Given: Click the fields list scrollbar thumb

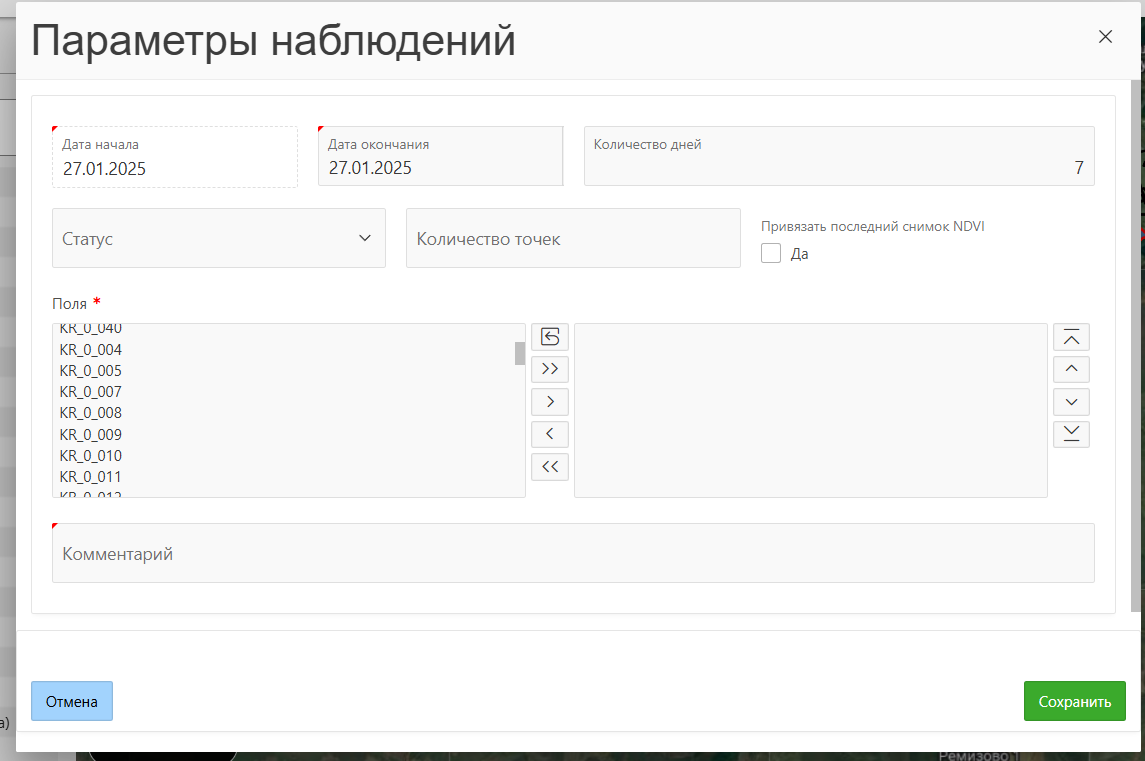Looking at the screenshot, I should click(520, 353).
